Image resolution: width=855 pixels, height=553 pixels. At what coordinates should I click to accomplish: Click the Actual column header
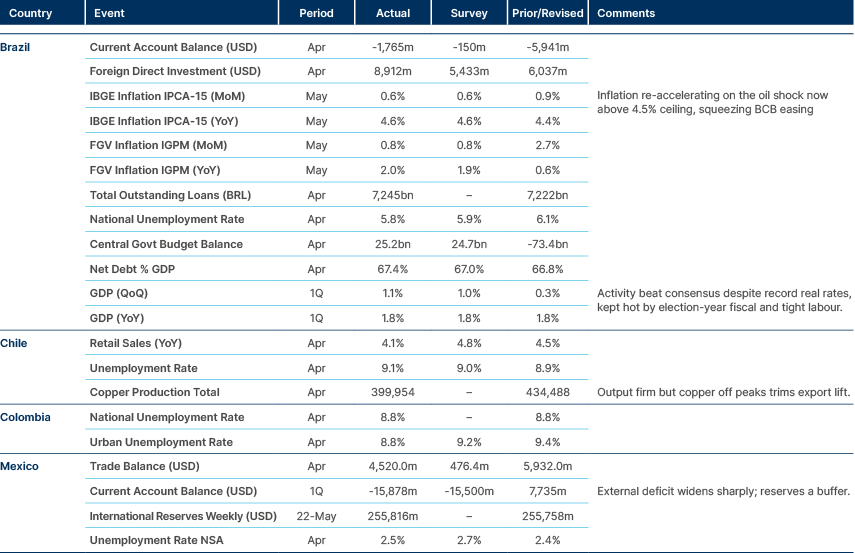coord(393,13)
